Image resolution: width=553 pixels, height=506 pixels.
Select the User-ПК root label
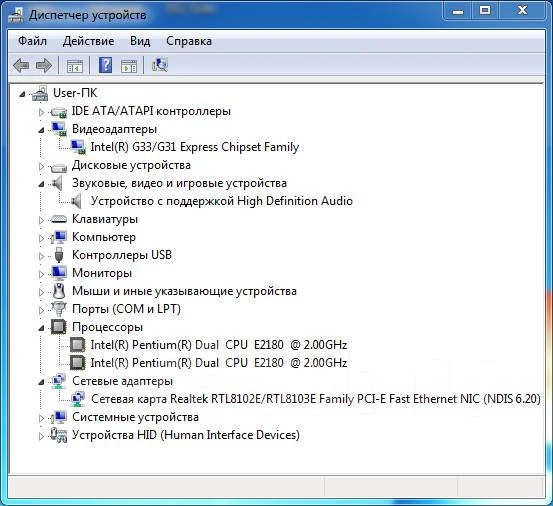75,93
